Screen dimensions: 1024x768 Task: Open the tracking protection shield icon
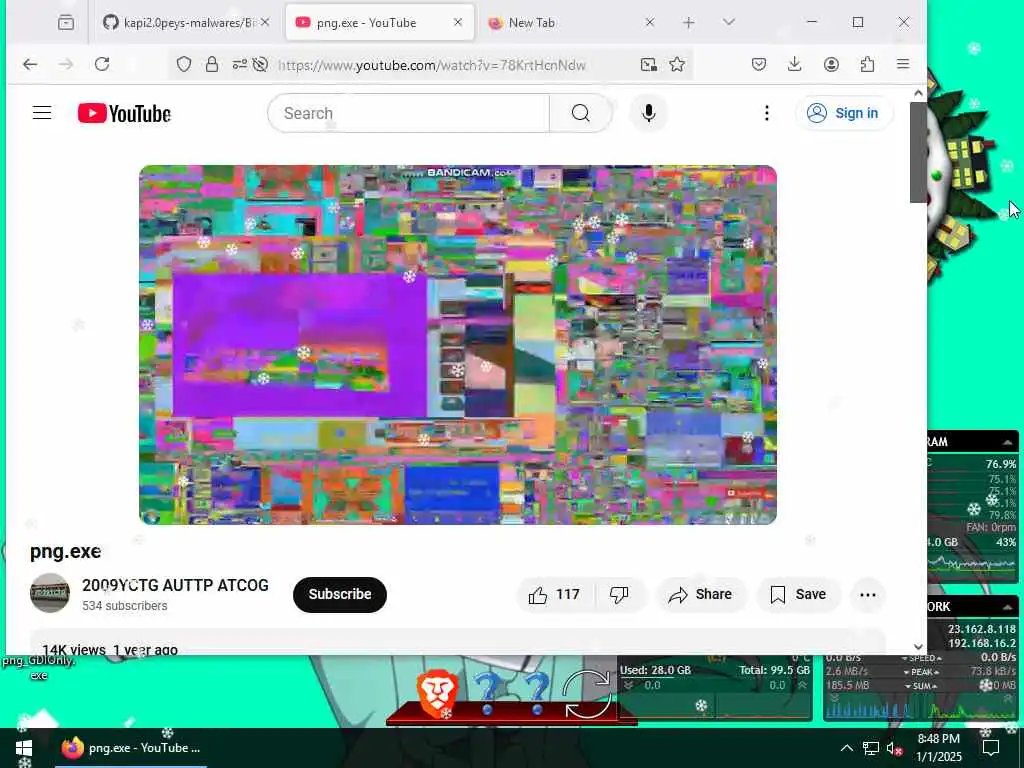point(184,64)
